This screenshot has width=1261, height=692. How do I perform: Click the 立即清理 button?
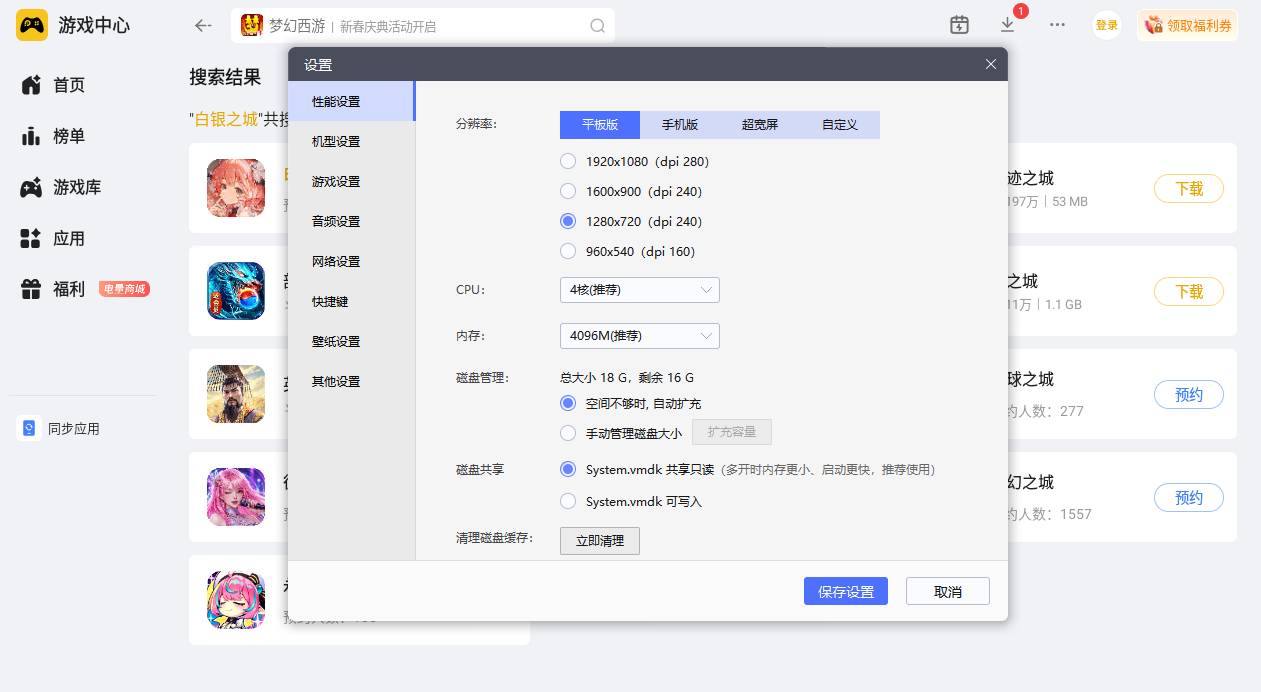pyautogui.click(x=600, y=540)
